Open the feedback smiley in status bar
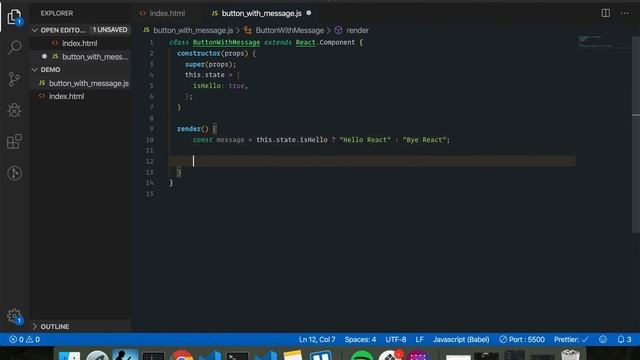The image size is (640, 360). tap(603, 339)
